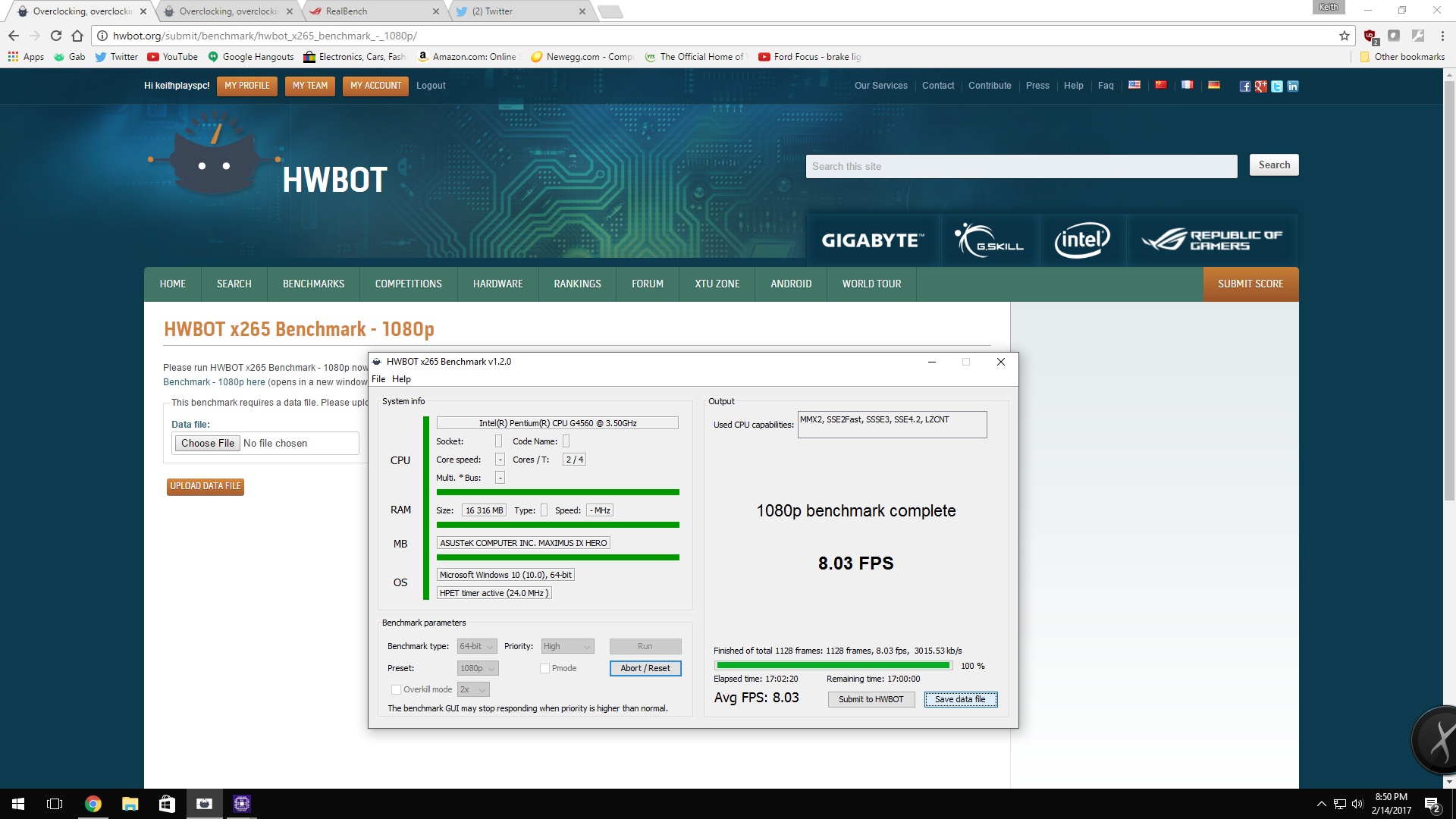The height and width of the screenshot is (819, 1456).
Task: Click the Logout link
Action: [x=431, y=86]
